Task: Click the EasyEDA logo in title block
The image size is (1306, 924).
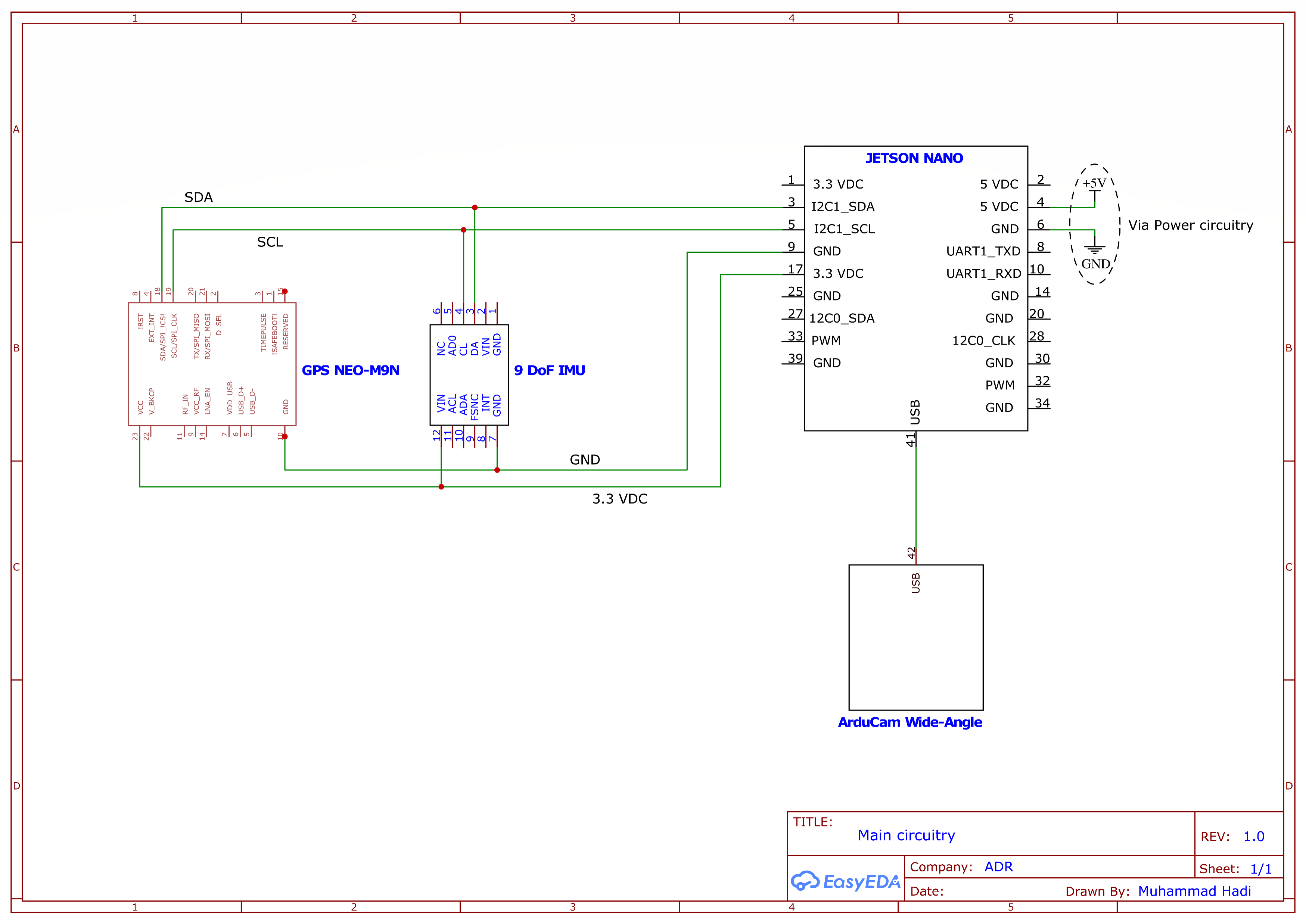Action: (845, 881)
